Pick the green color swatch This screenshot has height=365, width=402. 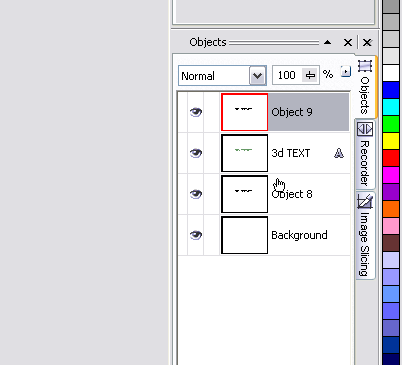pos(391,124)
